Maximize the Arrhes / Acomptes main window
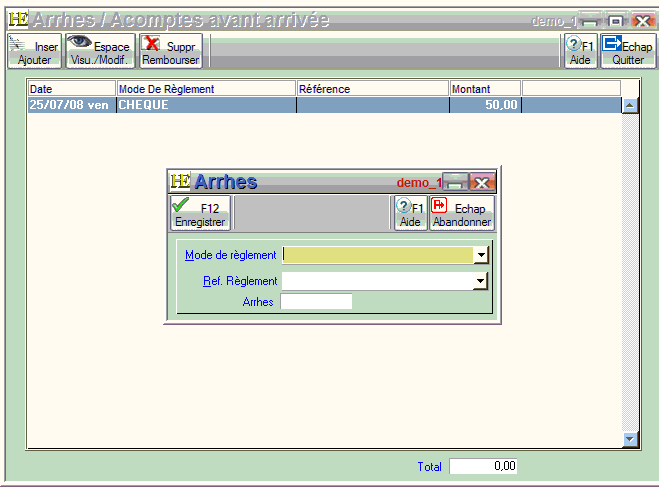Screen dimensions: 659x487 coord(616,21)
